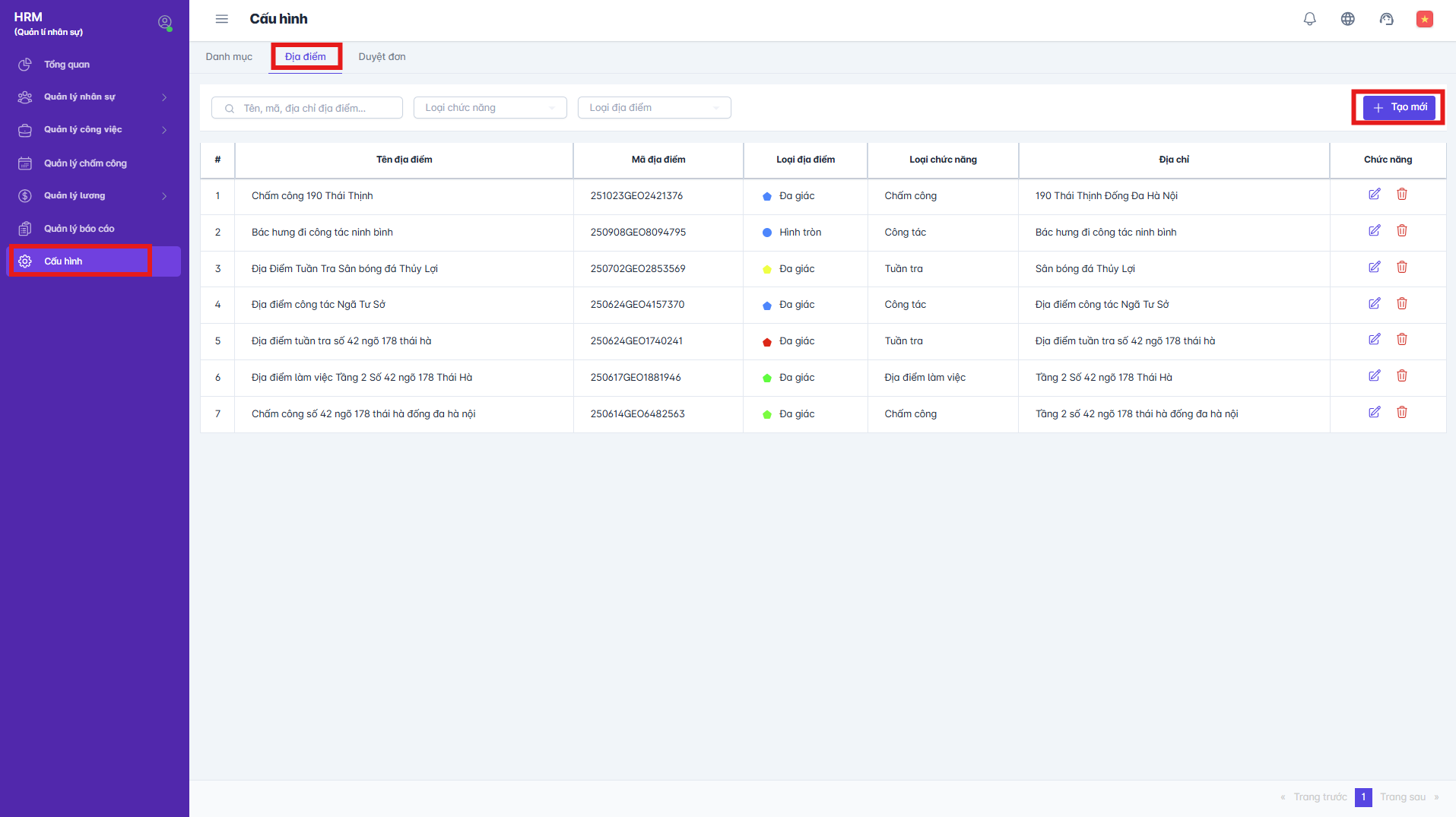
Task: Open the notifications bell icon
Action: pos(1309,19)
